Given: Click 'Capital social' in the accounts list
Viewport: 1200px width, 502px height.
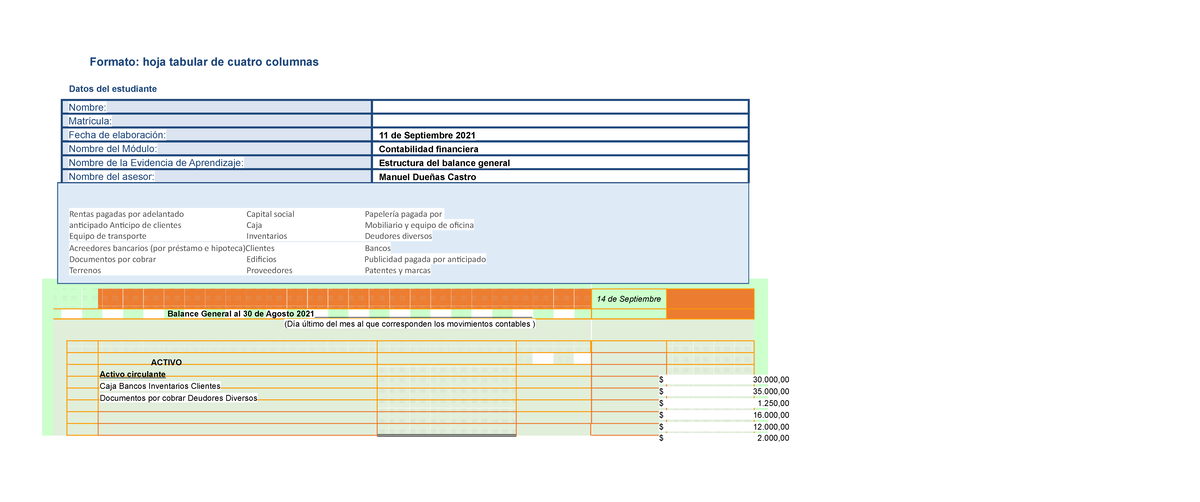Looking at the screenshot, I should coord(270,214).
